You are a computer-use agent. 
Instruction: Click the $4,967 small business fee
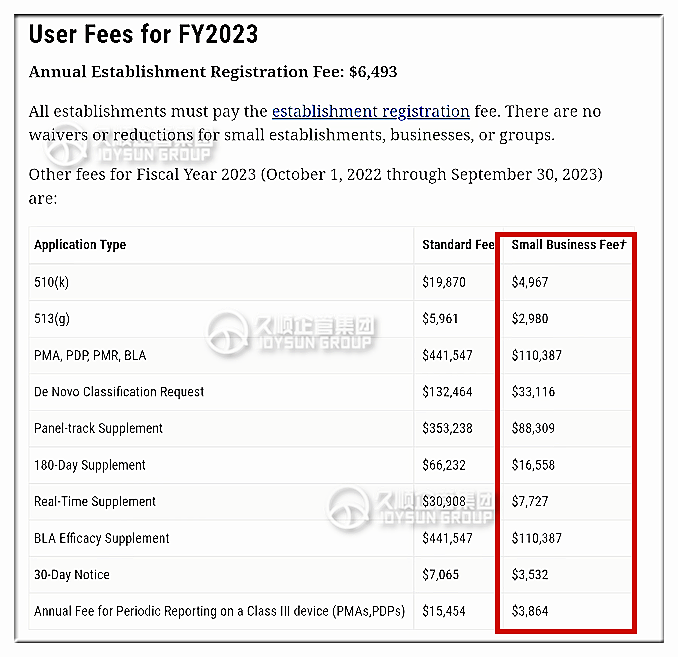click(x=530, y=282)
